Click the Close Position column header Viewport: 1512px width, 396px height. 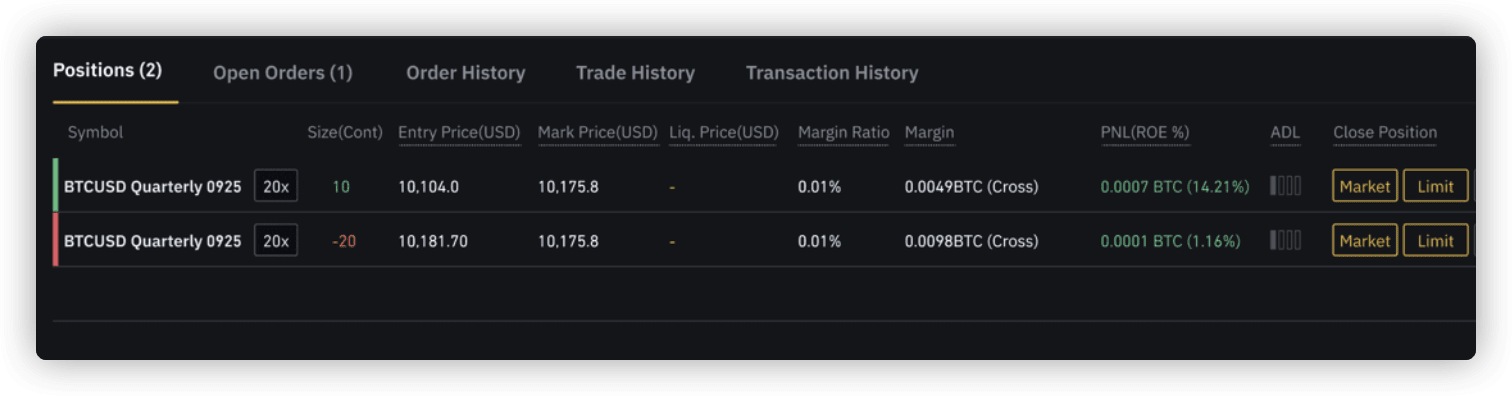[1385, 133]
